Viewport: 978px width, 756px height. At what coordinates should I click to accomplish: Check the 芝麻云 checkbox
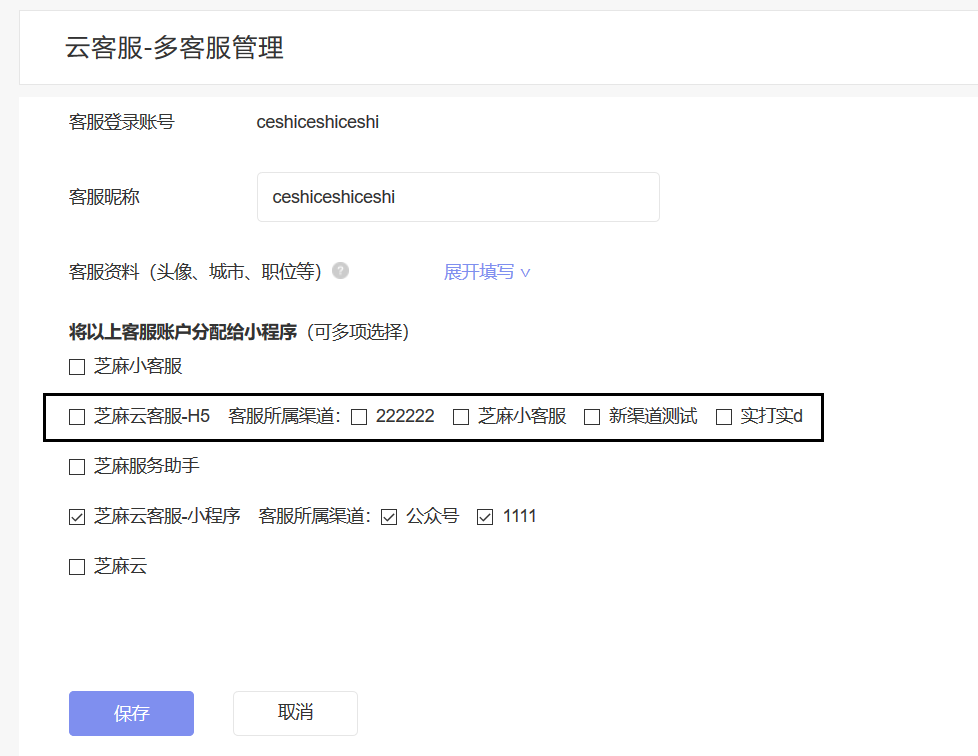pyautogui.click(x=77, y=567)
